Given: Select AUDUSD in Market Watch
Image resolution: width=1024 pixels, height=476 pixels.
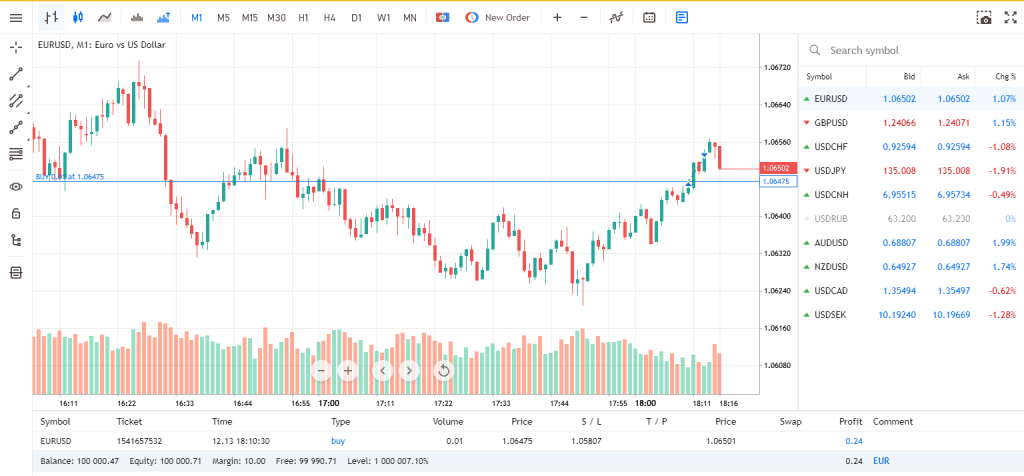Looking at the screenshot, I should (x=911, y=242).
